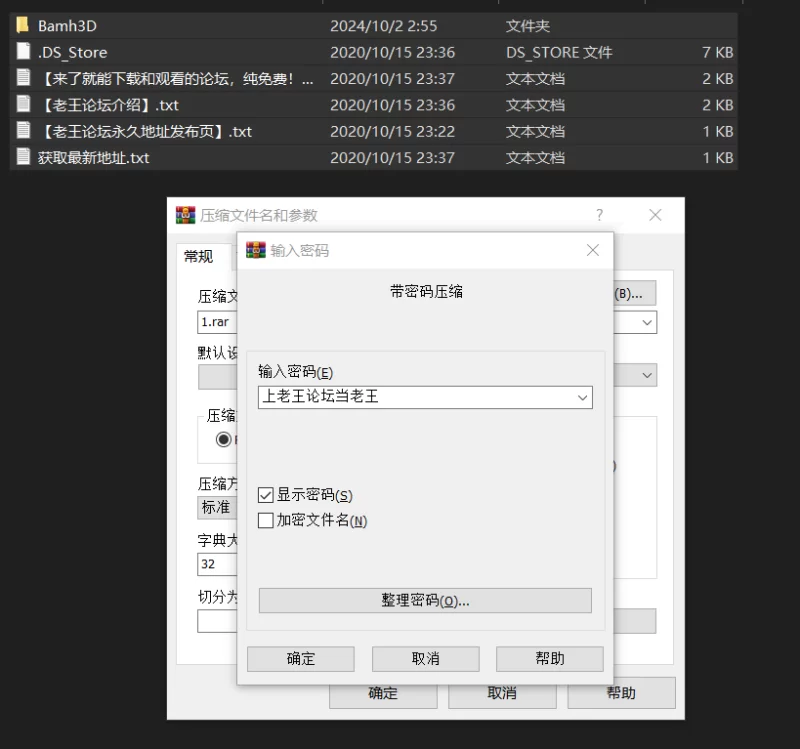Click the 1.rar archive name field

click(x=217, y=322)
